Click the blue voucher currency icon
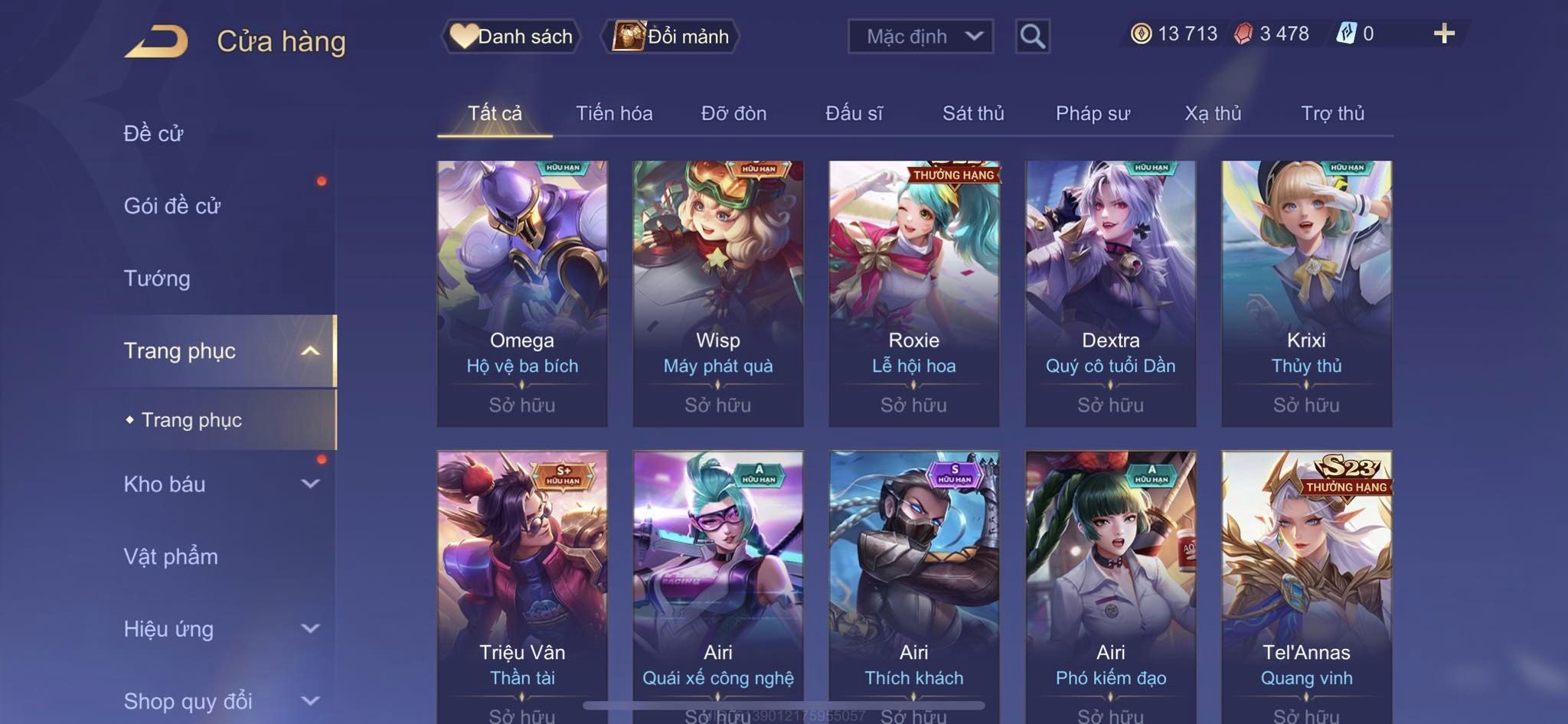1568x724 pixels. (x=1346, y=34)
